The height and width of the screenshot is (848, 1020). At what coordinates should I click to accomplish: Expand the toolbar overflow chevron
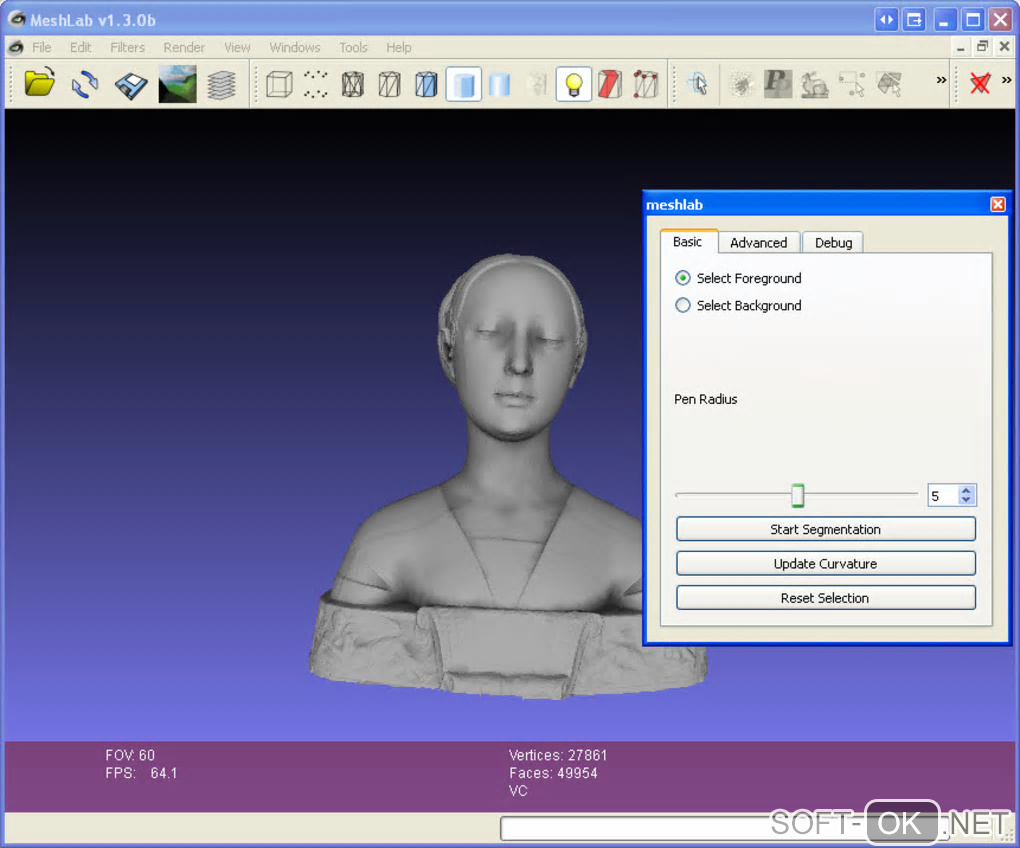[941, 80]
